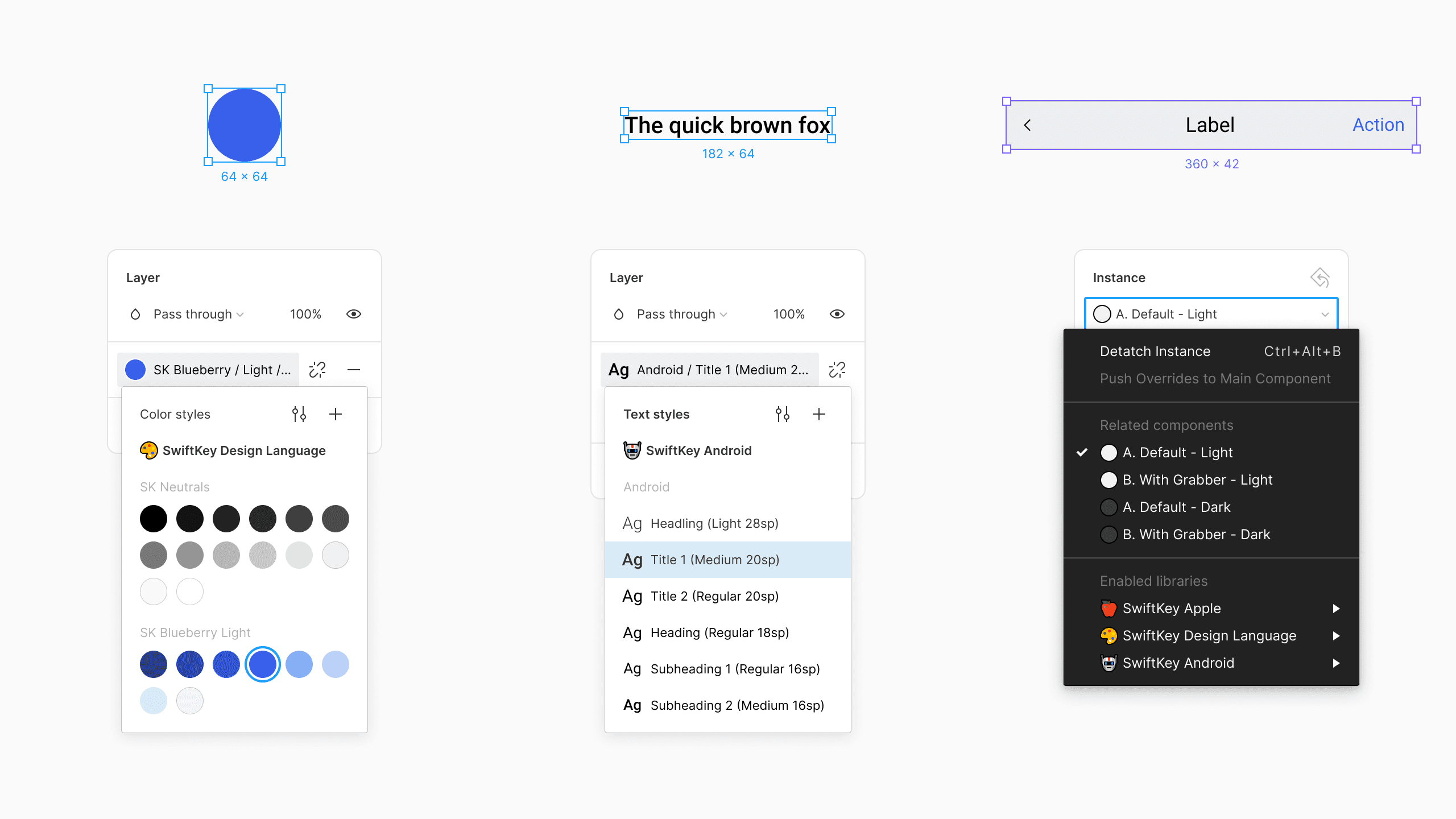Image resolution: width=1456 pixels, height=819 pixels.
Task: Select Detach Instance from context menu
Action: point(1154,350)
